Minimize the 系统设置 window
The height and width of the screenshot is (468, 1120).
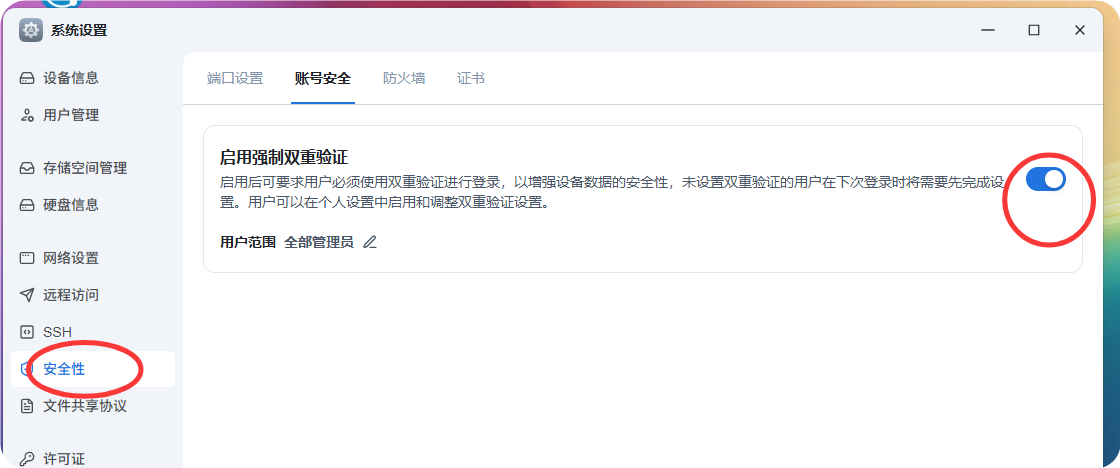[988, 30]
